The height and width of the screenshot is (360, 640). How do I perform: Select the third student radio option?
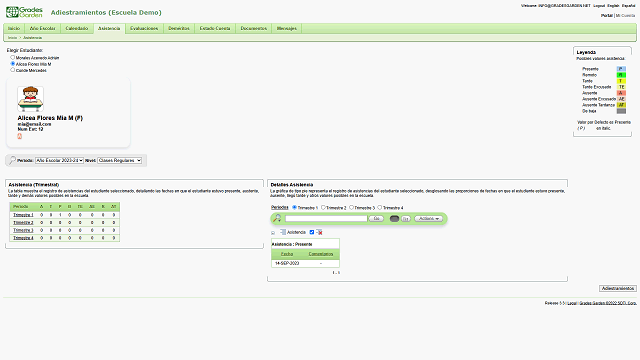click(13, 70)
